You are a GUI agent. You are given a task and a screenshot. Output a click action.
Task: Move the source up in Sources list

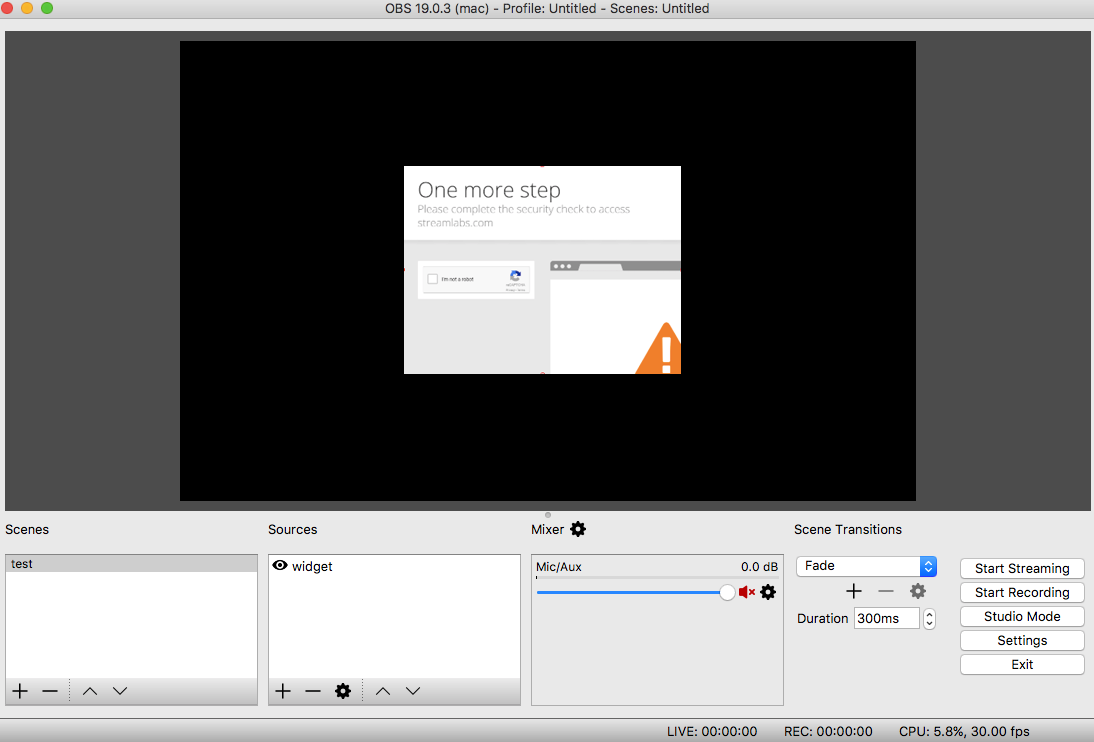point(383,691)
